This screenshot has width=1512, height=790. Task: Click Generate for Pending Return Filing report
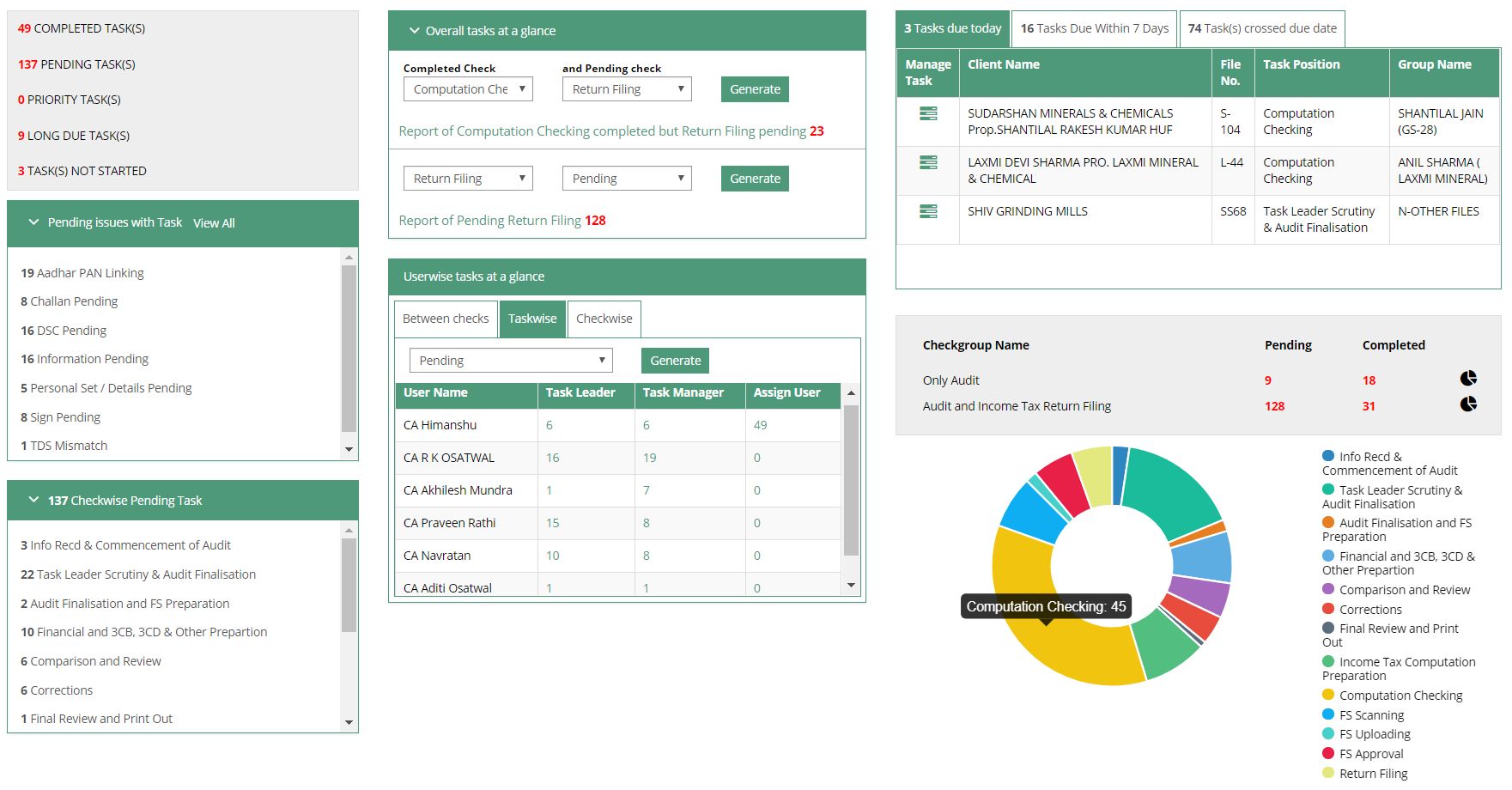coord(754,178)
